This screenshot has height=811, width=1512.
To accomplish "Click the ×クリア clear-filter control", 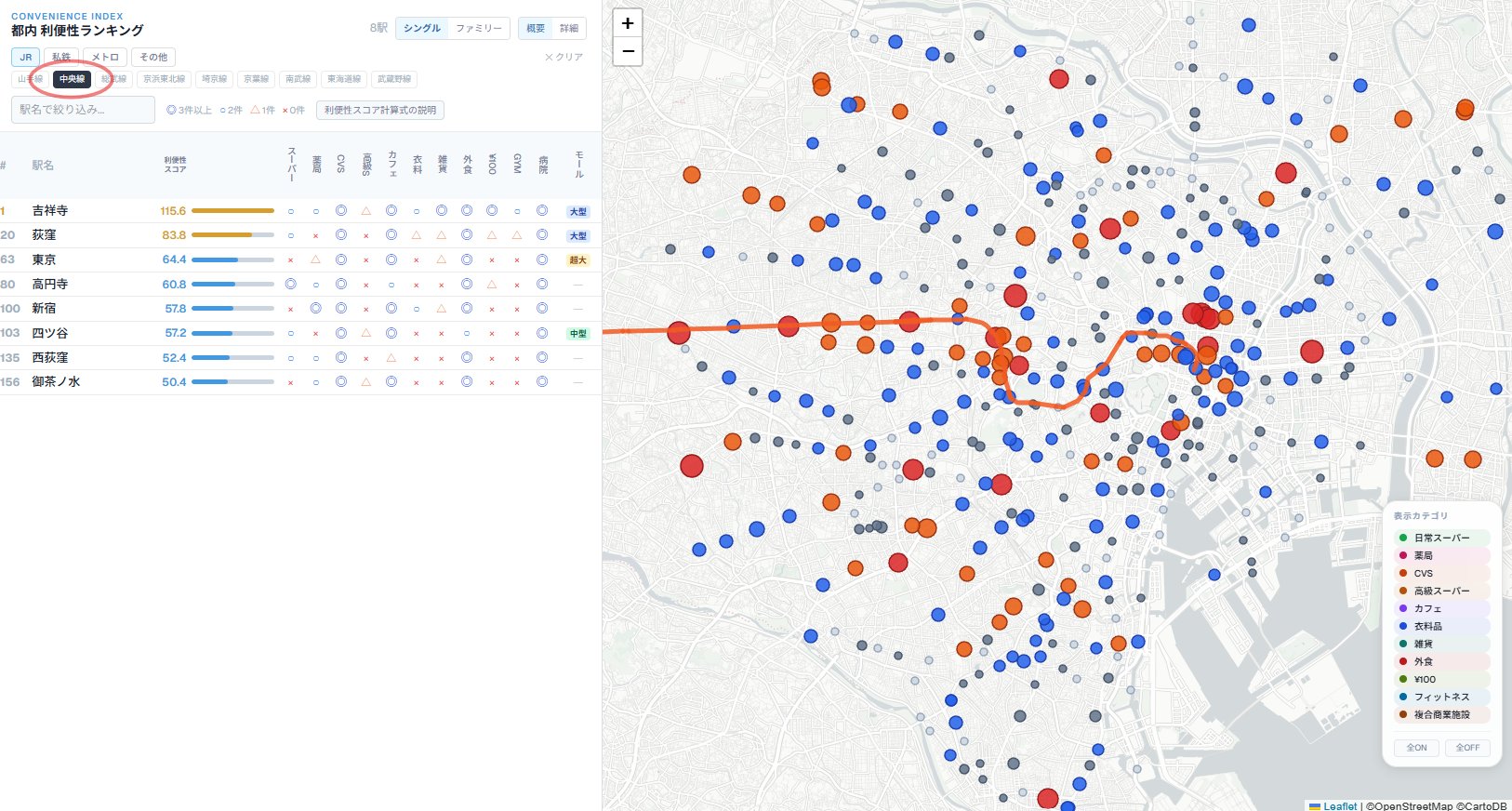I will click(x=564, y=58).
